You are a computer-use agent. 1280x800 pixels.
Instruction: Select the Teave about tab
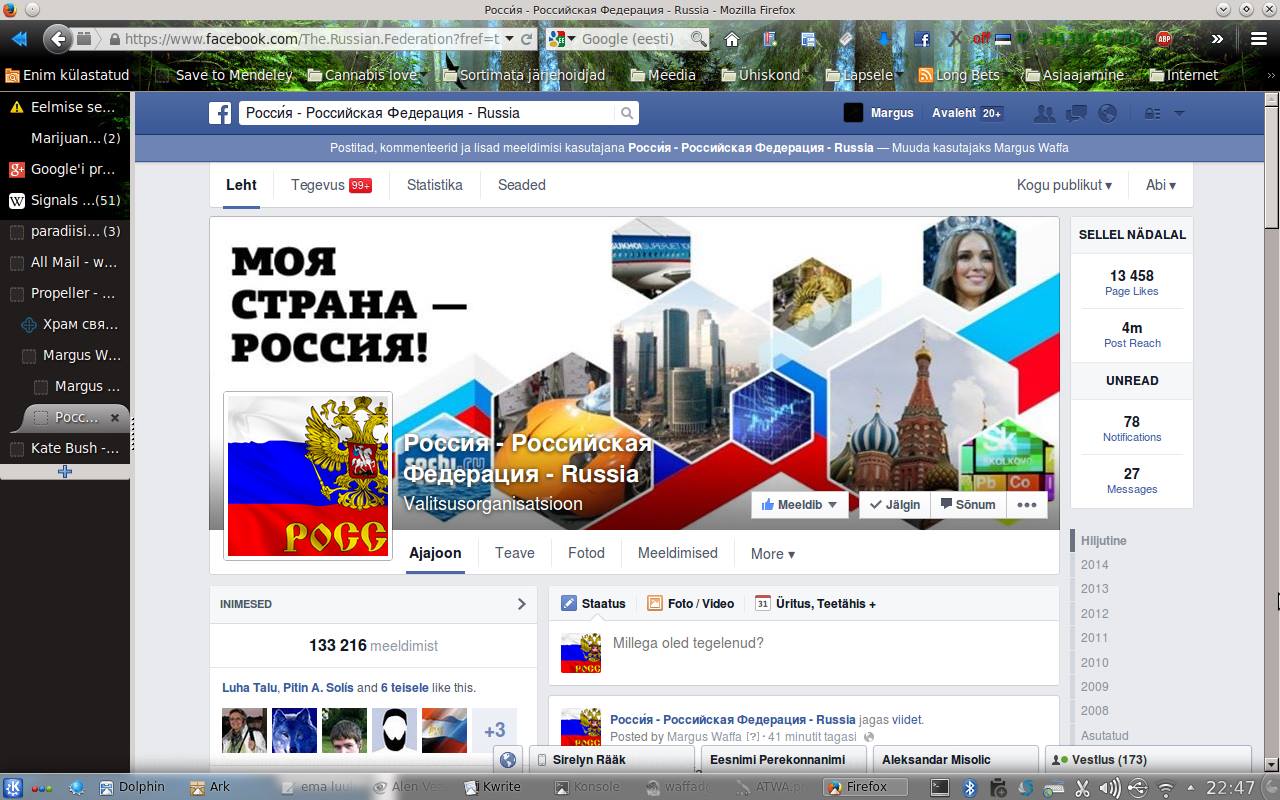[515, 553]
